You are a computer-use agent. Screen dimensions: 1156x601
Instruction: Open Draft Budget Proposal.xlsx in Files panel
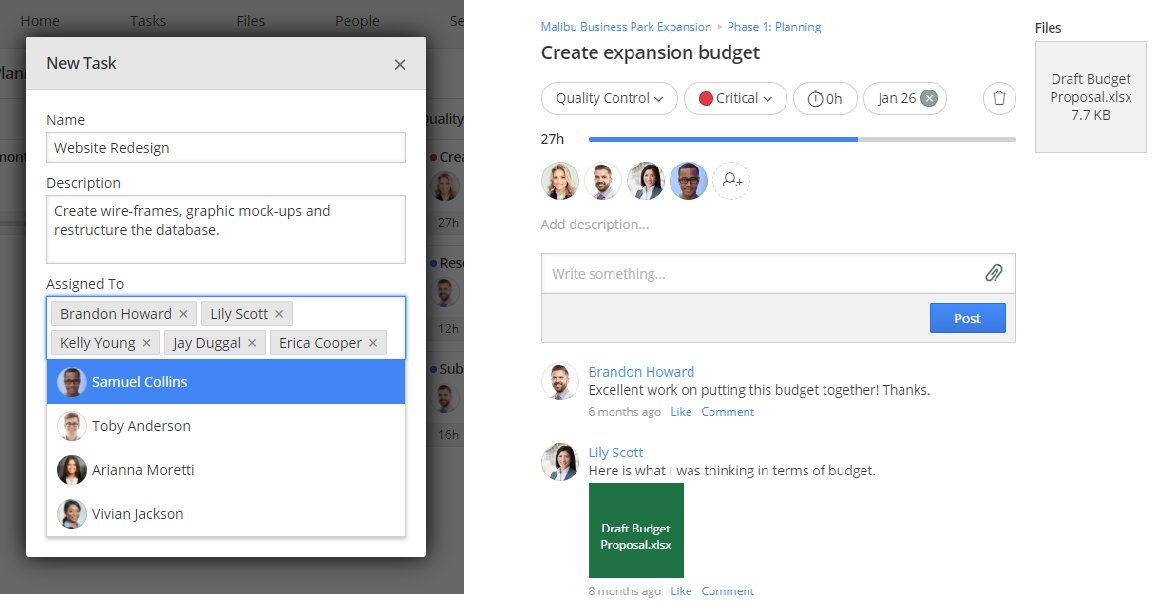coord(1090,97)
